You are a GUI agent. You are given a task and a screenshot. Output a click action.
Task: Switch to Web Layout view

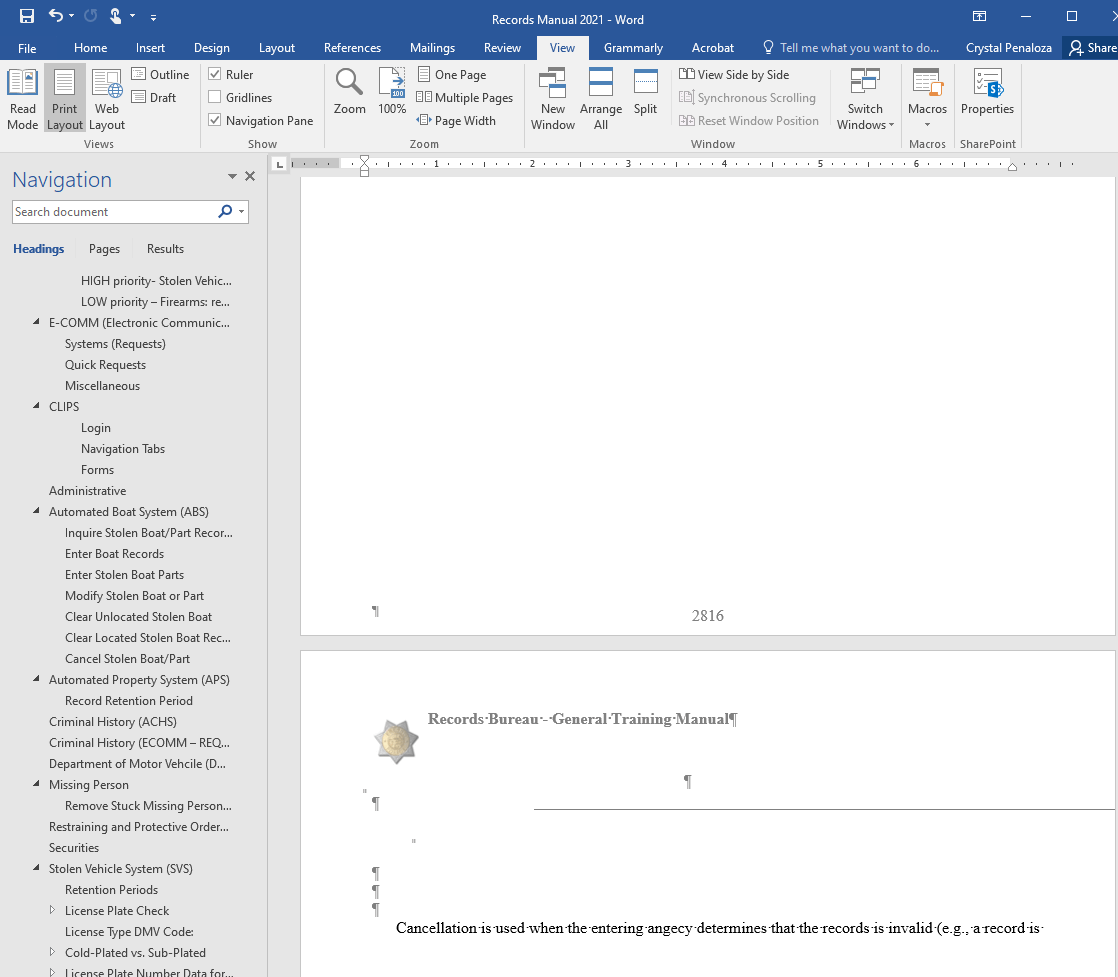click(107, 99)
